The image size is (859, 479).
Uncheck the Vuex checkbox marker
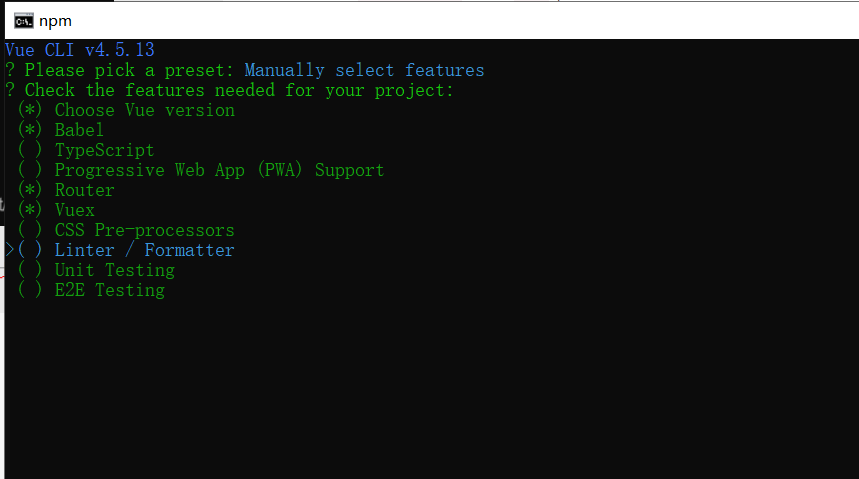point(30,210)
